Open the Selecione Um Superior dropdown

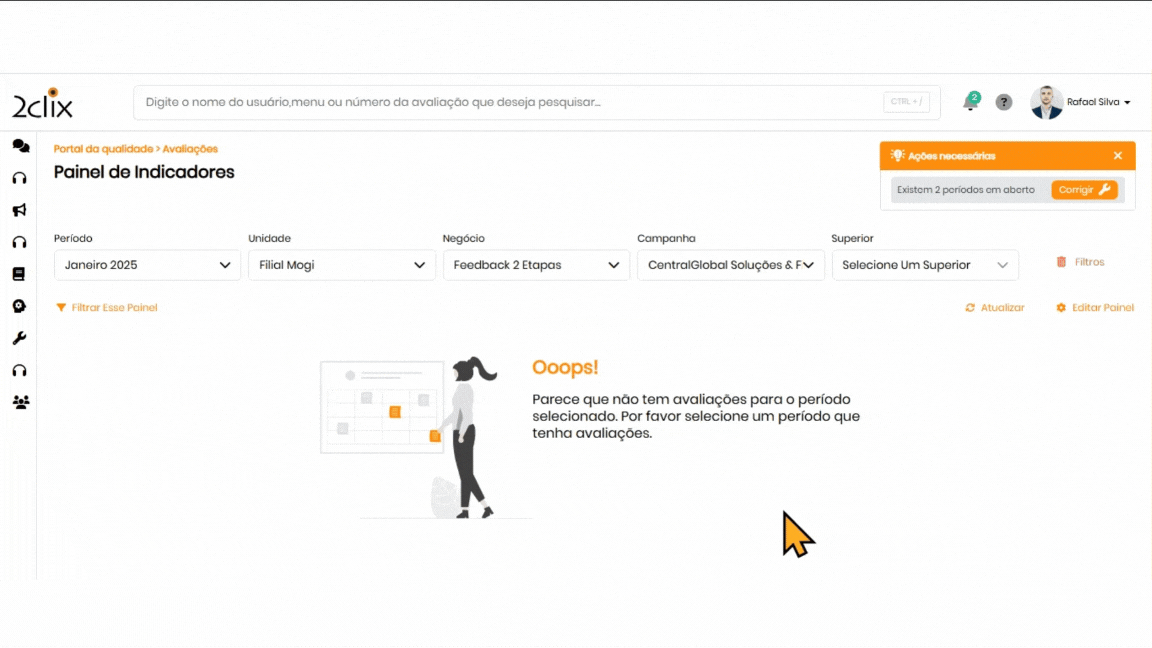pos(925,265)
